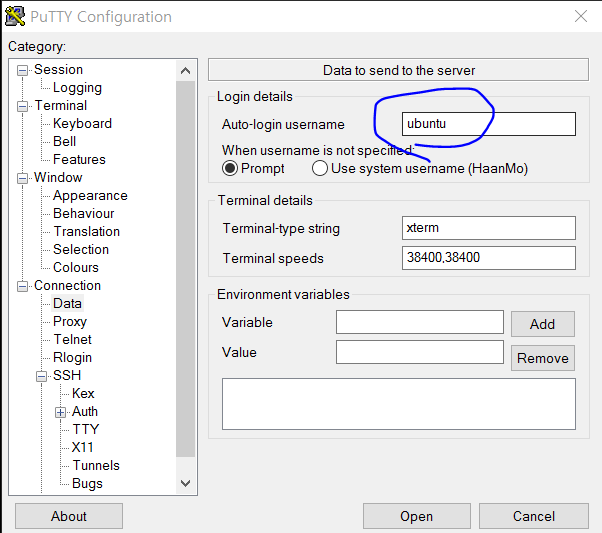
Task: Open the Window category
Action: [58, 177]
